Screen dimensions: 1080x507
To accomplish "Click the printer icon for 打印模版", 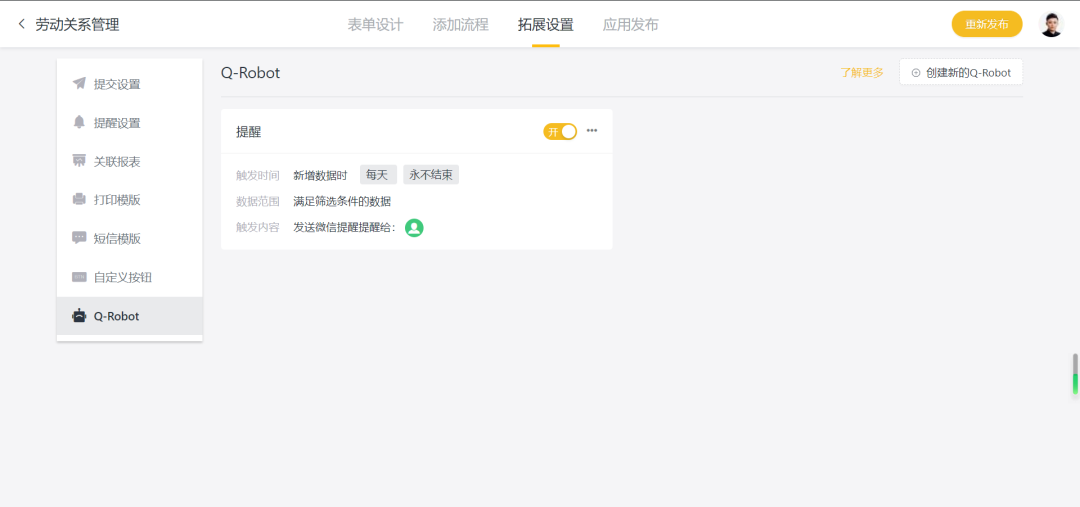I will (79, 200).
